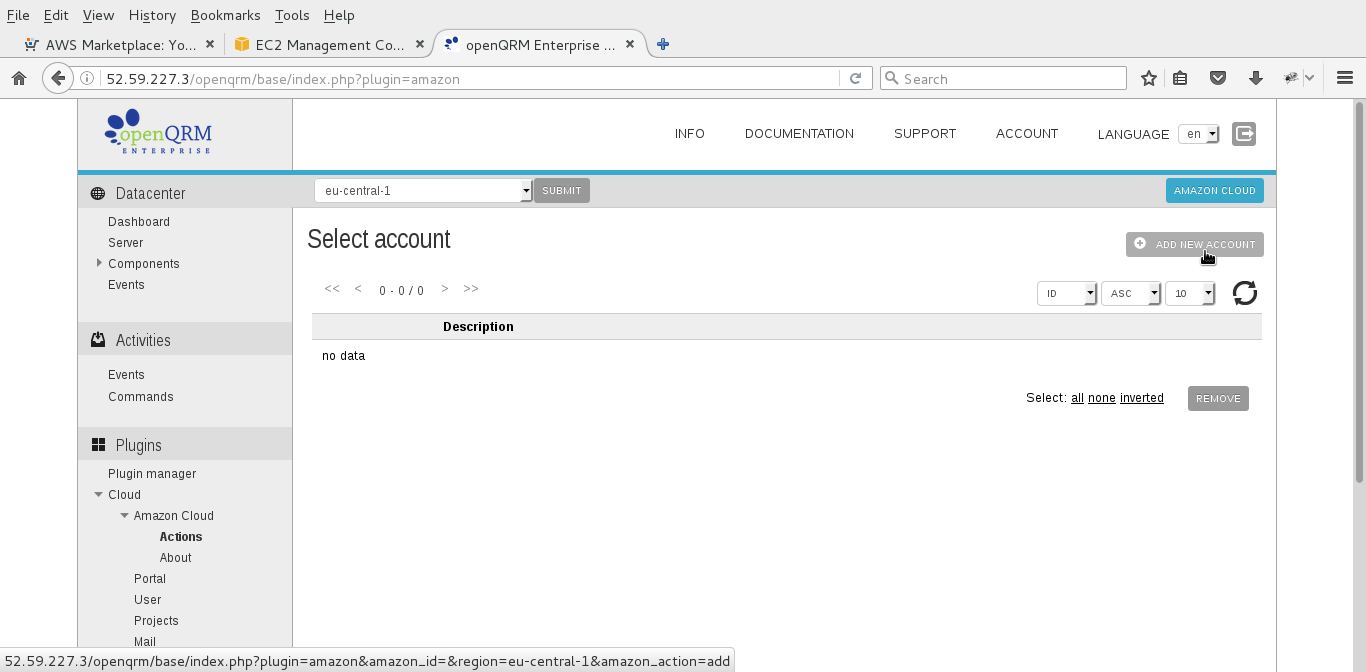Screen dimensions: 1366x672
Task: Open the sort field dropdown showing ID
Action: point(1067,293)
